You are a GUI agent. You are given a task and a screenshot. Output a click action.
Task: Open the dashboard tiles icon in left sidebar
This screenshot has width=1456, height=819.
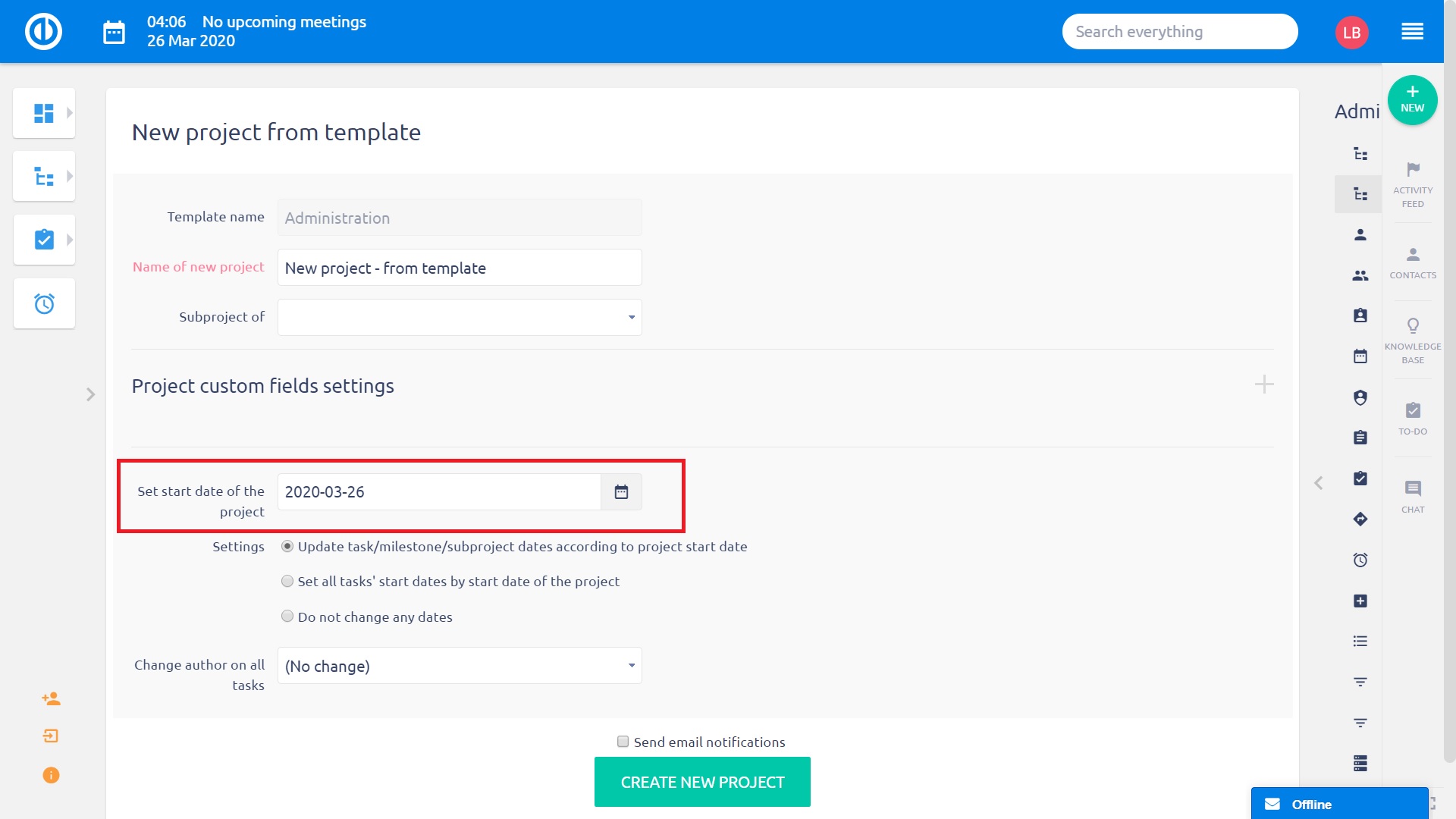coord(44,113)
